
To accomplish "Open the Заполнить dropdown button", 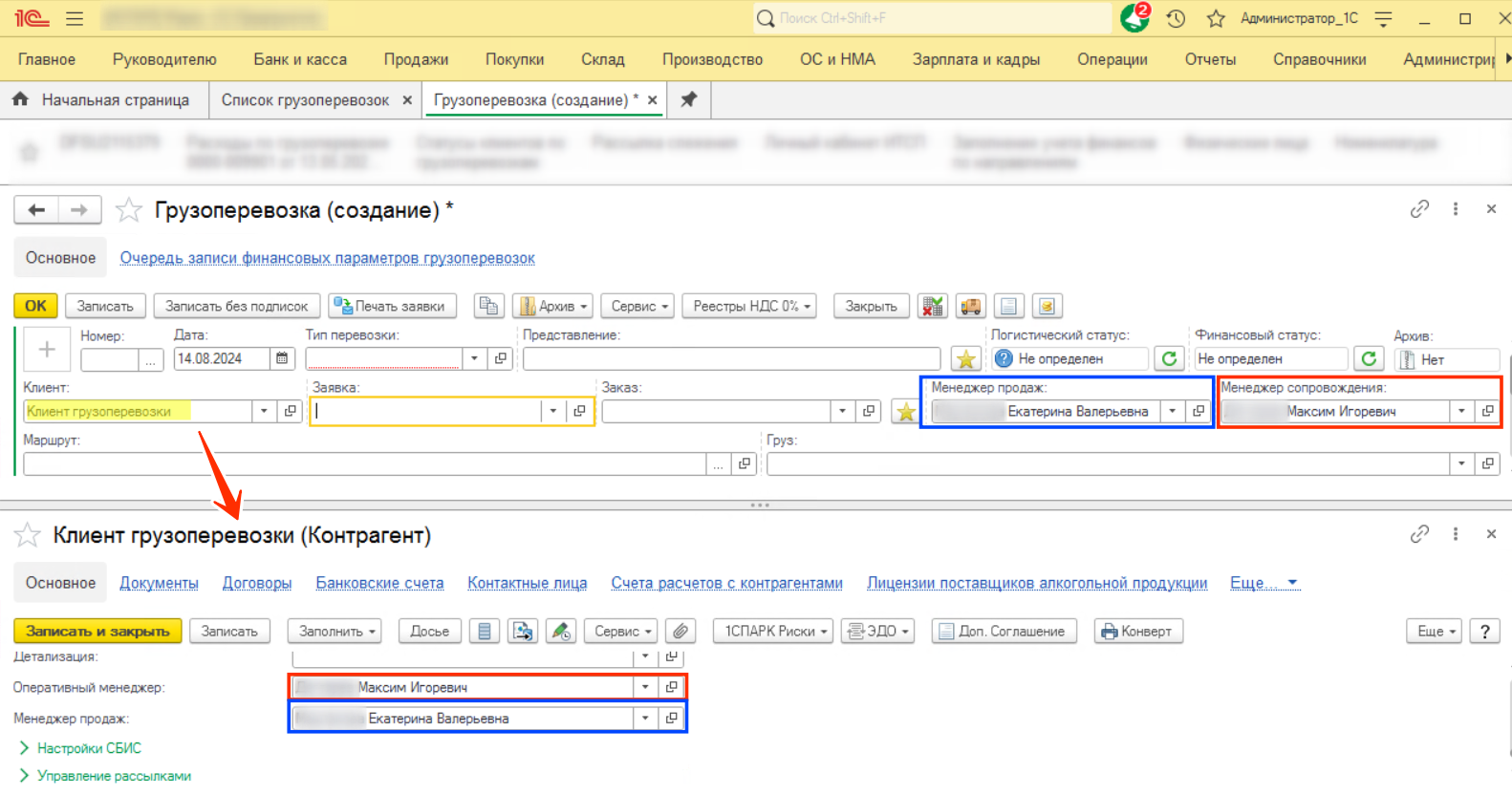I will coord(334,631).
